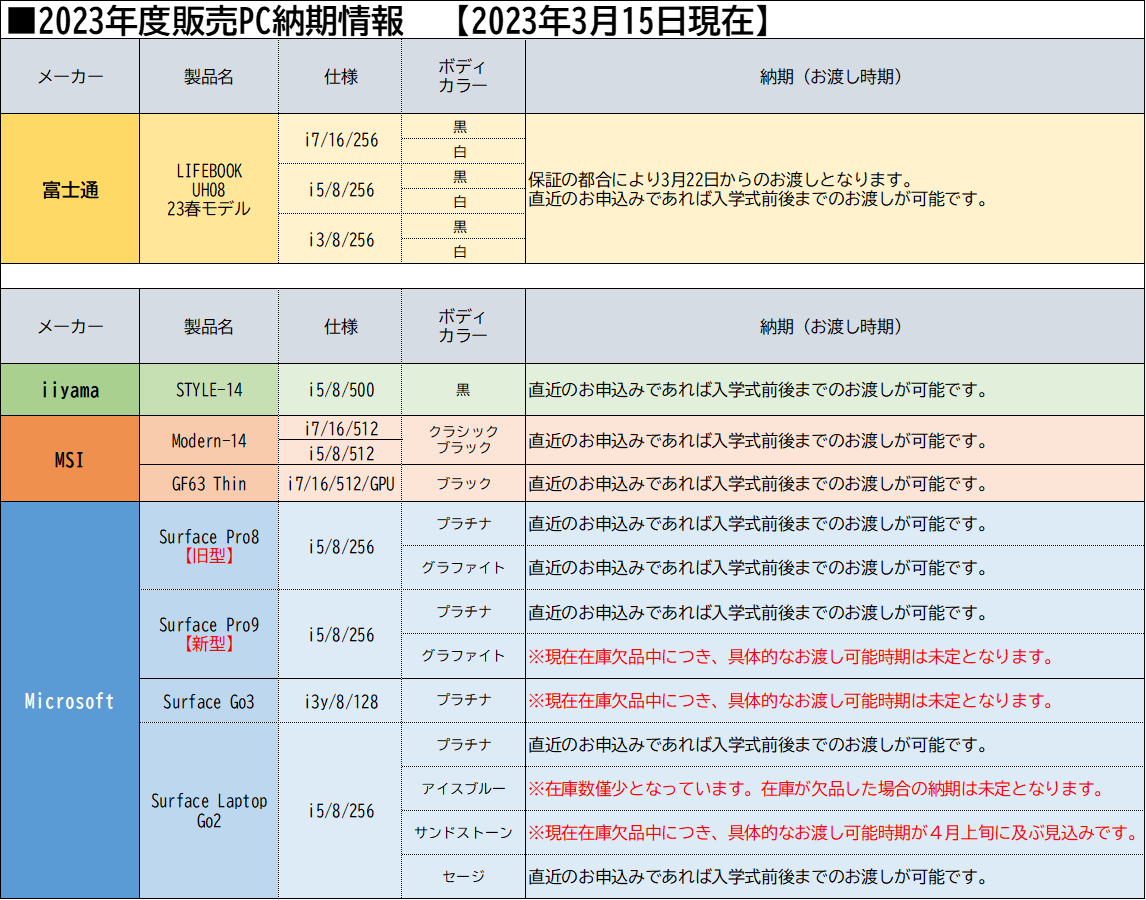Click the LIFEBOOK "i5/8/256" spec cell
The image size is (1146, 900).
341,189
